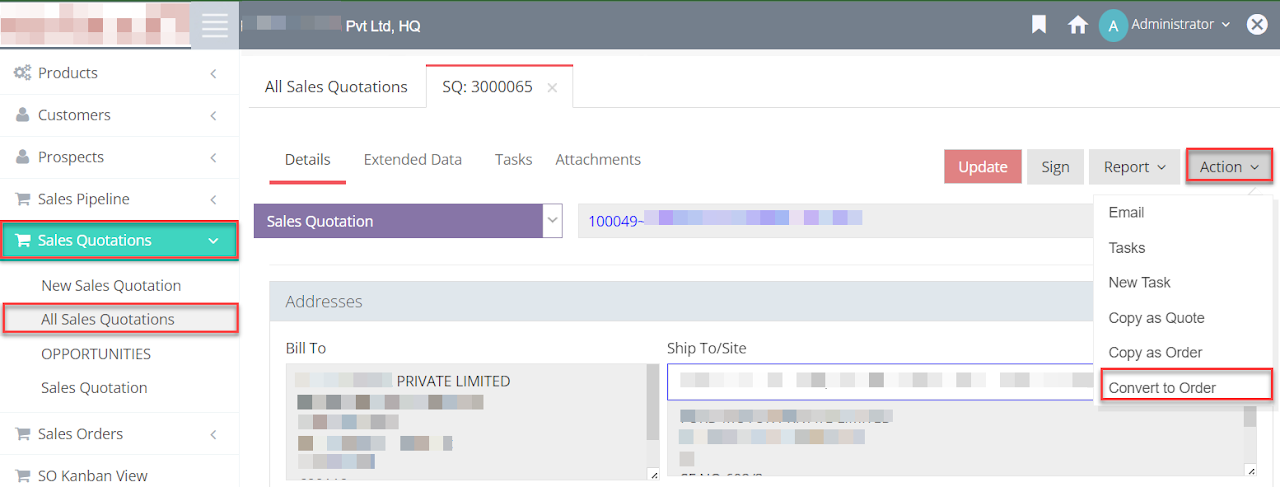Click the Administrator avatar icon
The height and width of the screenshot is (487, 1280).
coord(1112,25)
